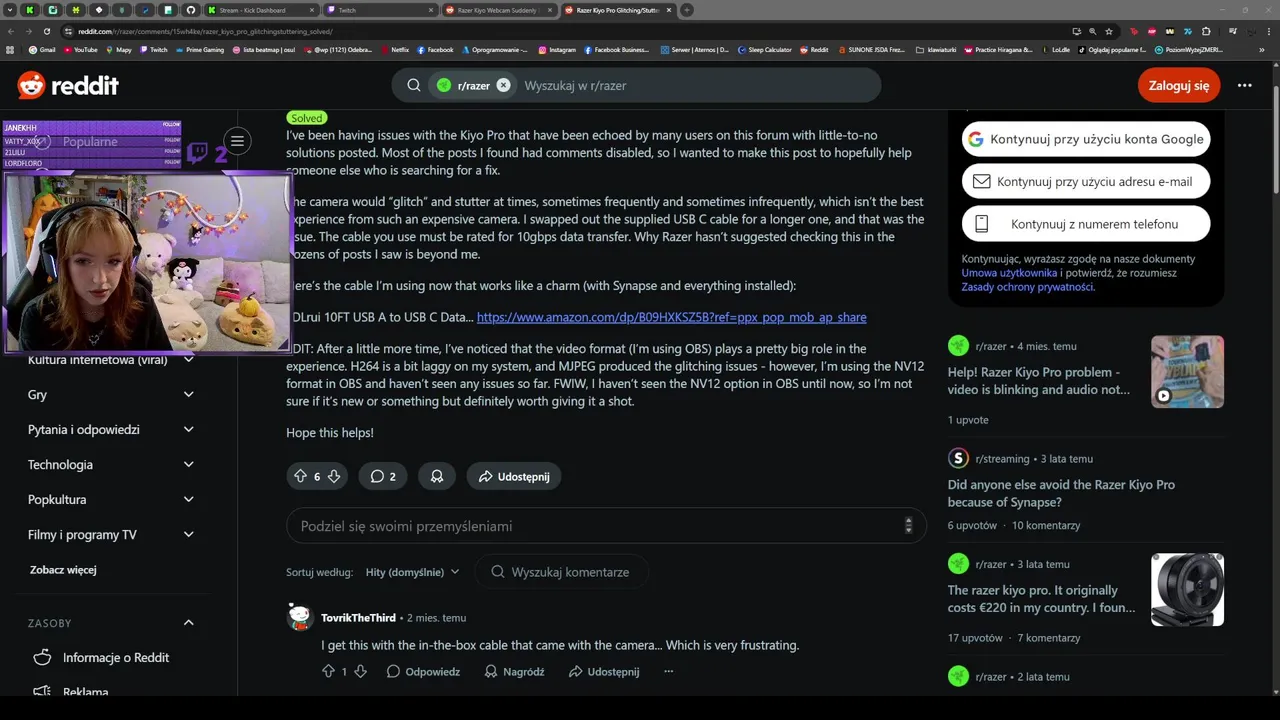Viewport: 1280px width, 720px height.
Task: Click the Reddit logo home link
Action: (68, 86)
